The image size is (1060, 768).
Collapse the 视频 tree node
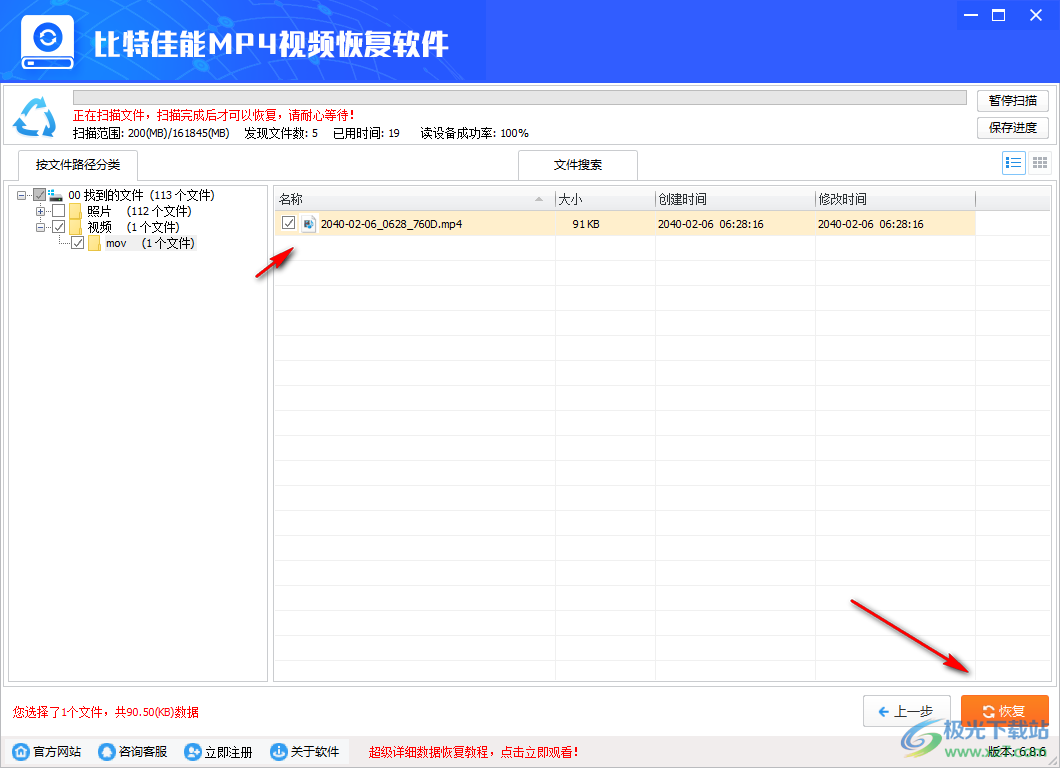pyautogui.click(x=41, y=227)
